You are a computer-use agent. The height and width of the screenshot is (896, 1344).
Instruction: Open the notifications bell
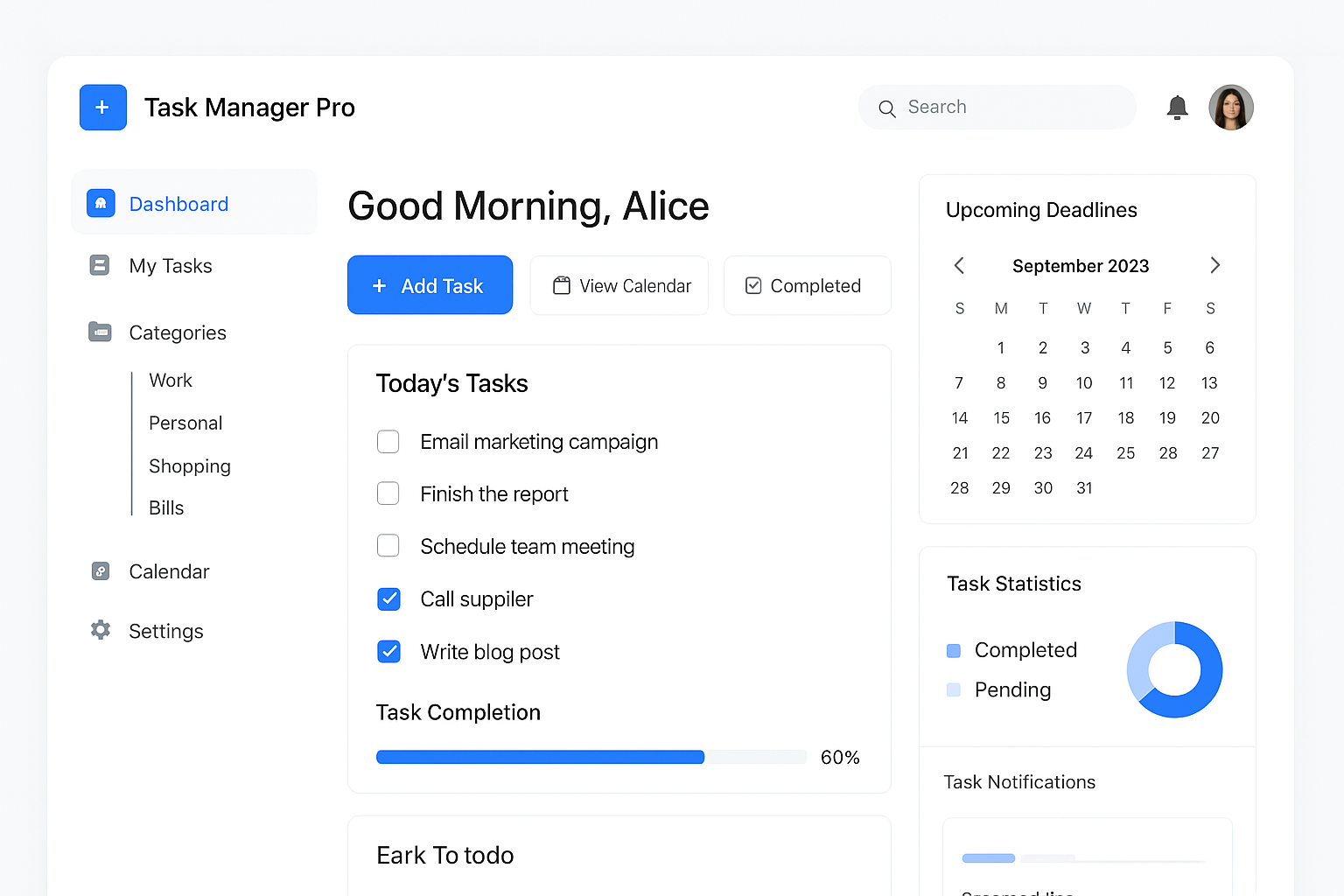coord(1177,108)
